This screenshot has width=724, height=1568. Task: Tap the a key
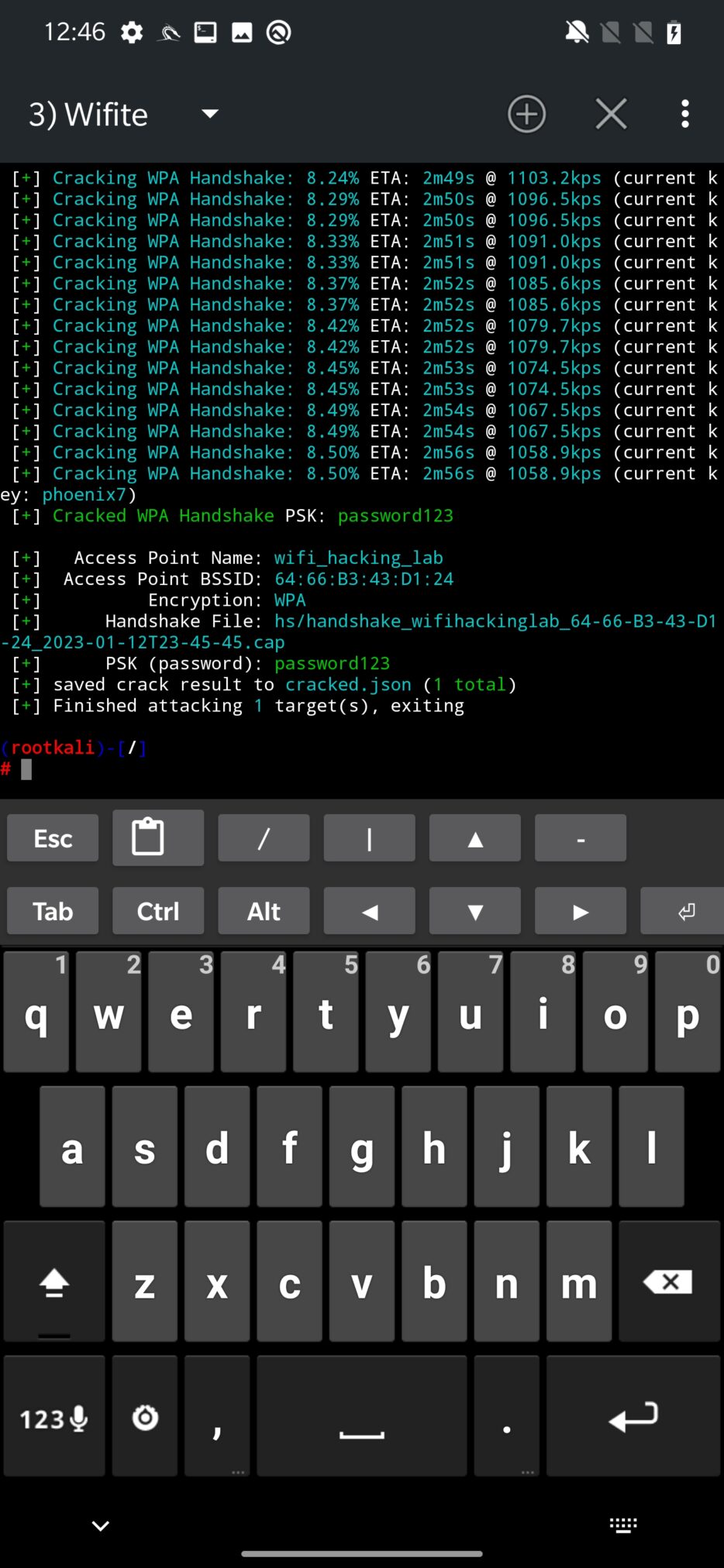(x=72, y=1147)
